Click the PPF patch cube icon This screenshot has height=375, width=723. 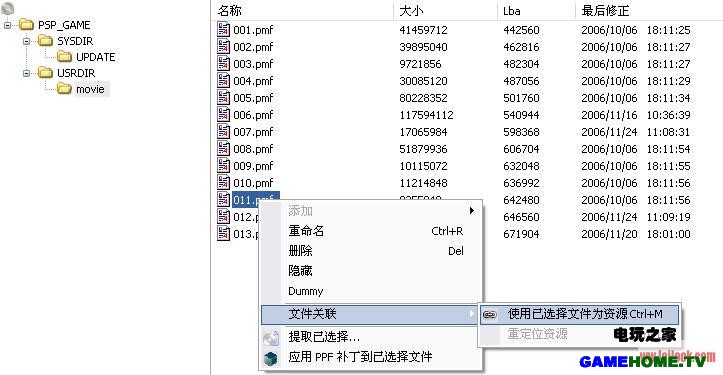coord(271,358)
